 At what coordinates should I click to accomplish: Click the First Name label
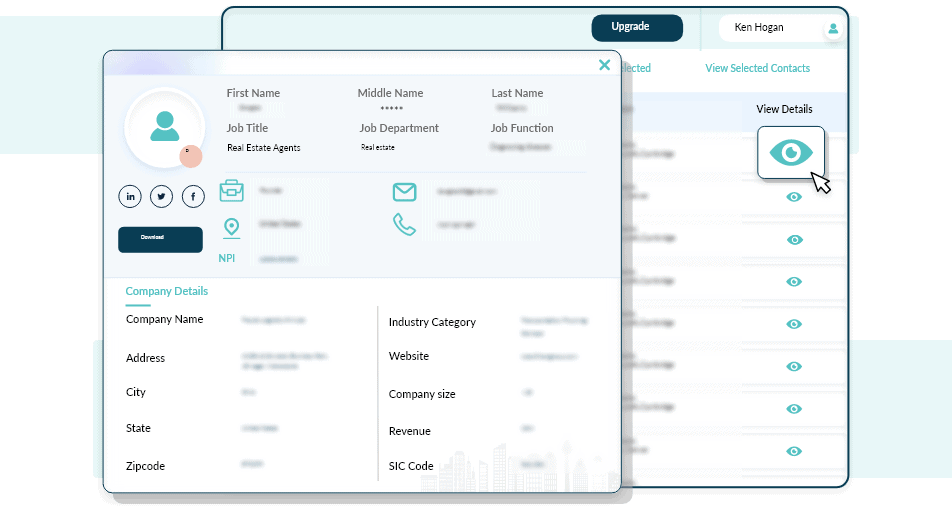click(x=253, y=93)
